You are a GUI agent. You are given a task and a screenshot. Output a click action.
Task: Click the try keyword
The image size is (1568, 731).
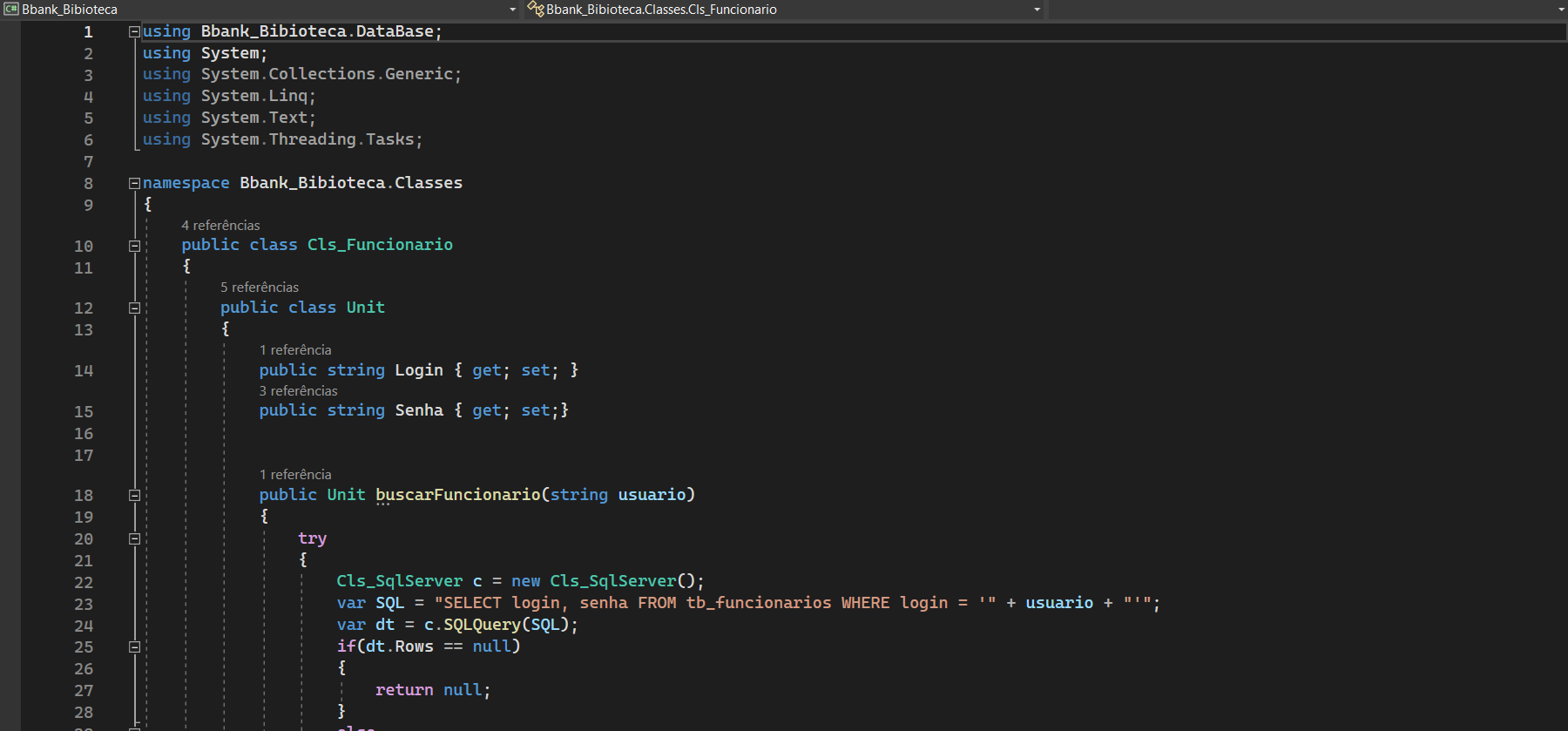pyautogui.click(x=312, y=538)
